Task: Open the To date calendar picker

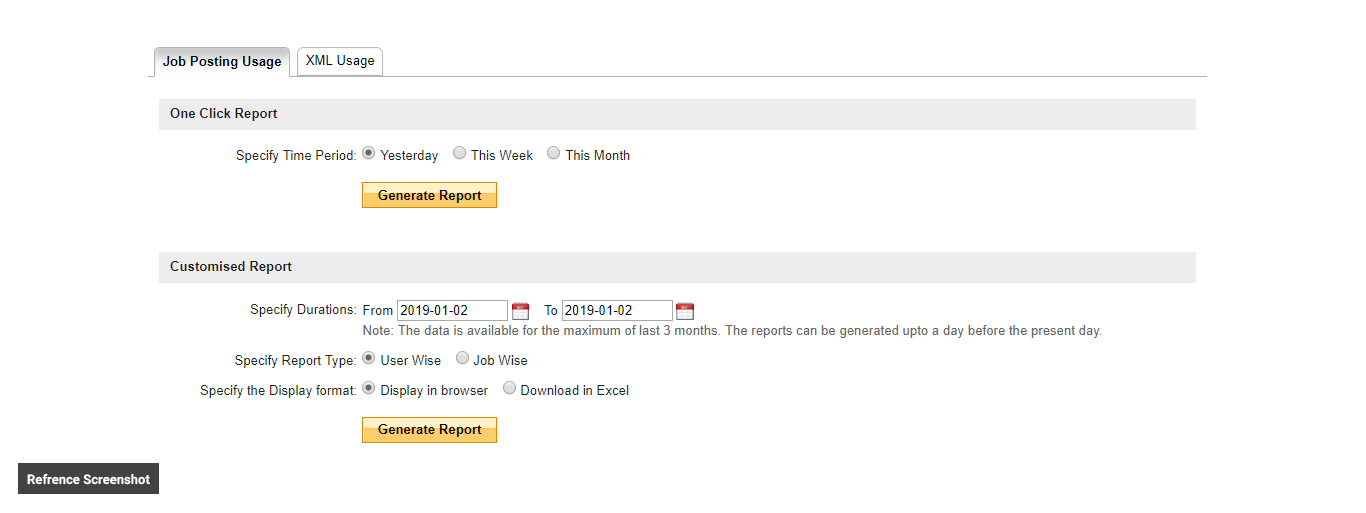Action: [684, 311]
